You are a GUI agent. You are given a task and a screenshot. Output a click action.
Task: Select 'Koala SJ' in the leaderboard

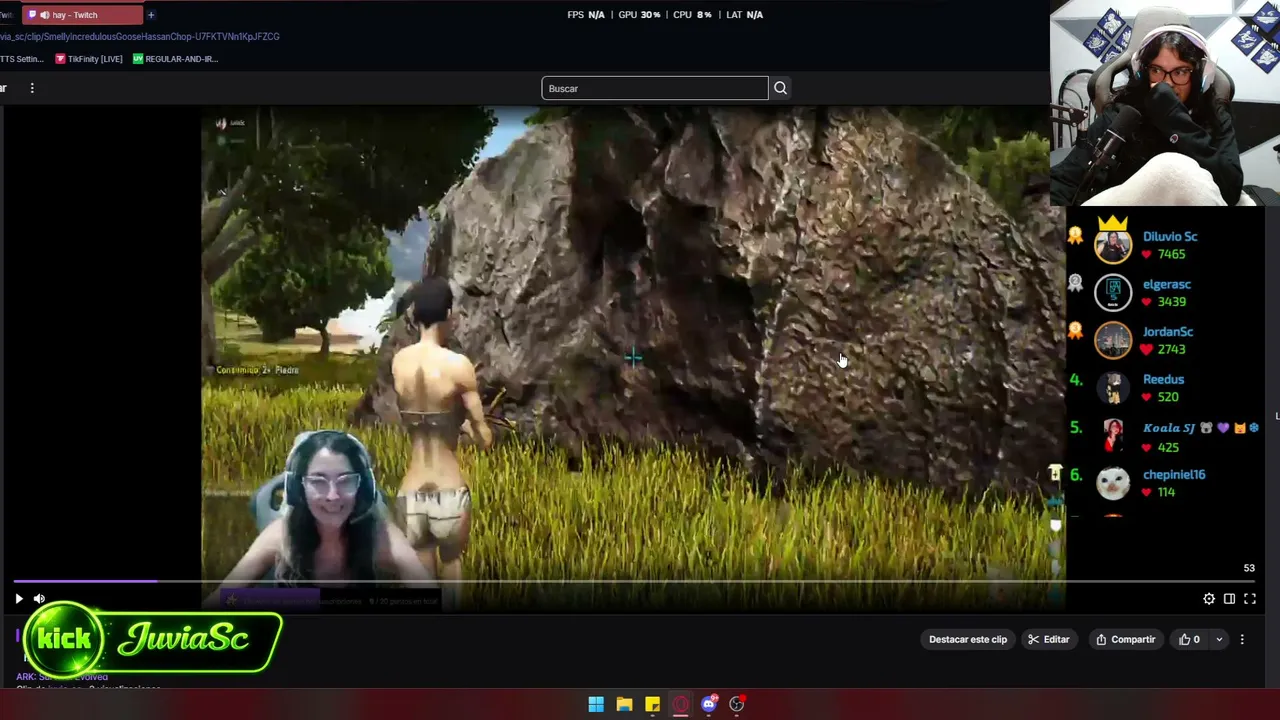[x=1169, y=428]
